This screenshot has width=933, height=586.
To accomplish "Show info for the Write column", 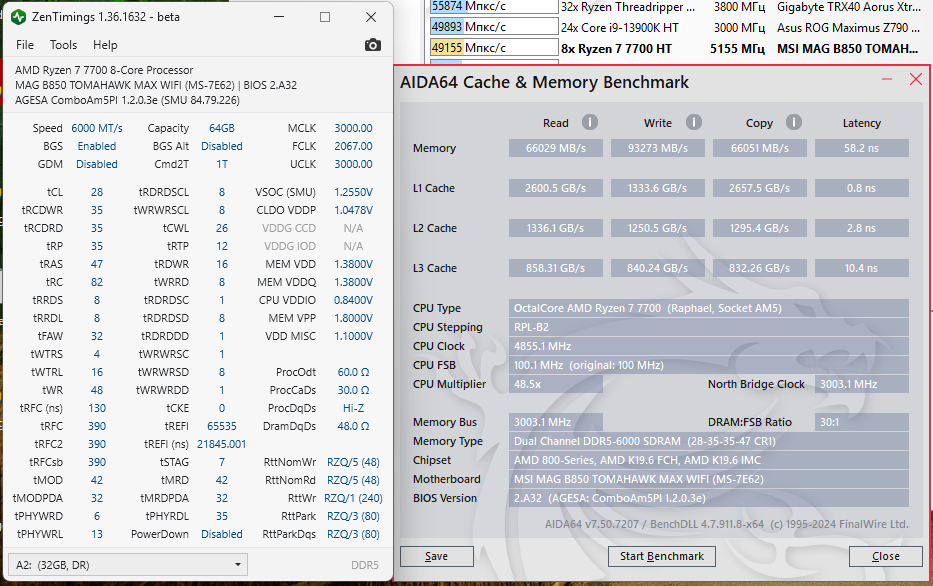I will tap(694, 123).
